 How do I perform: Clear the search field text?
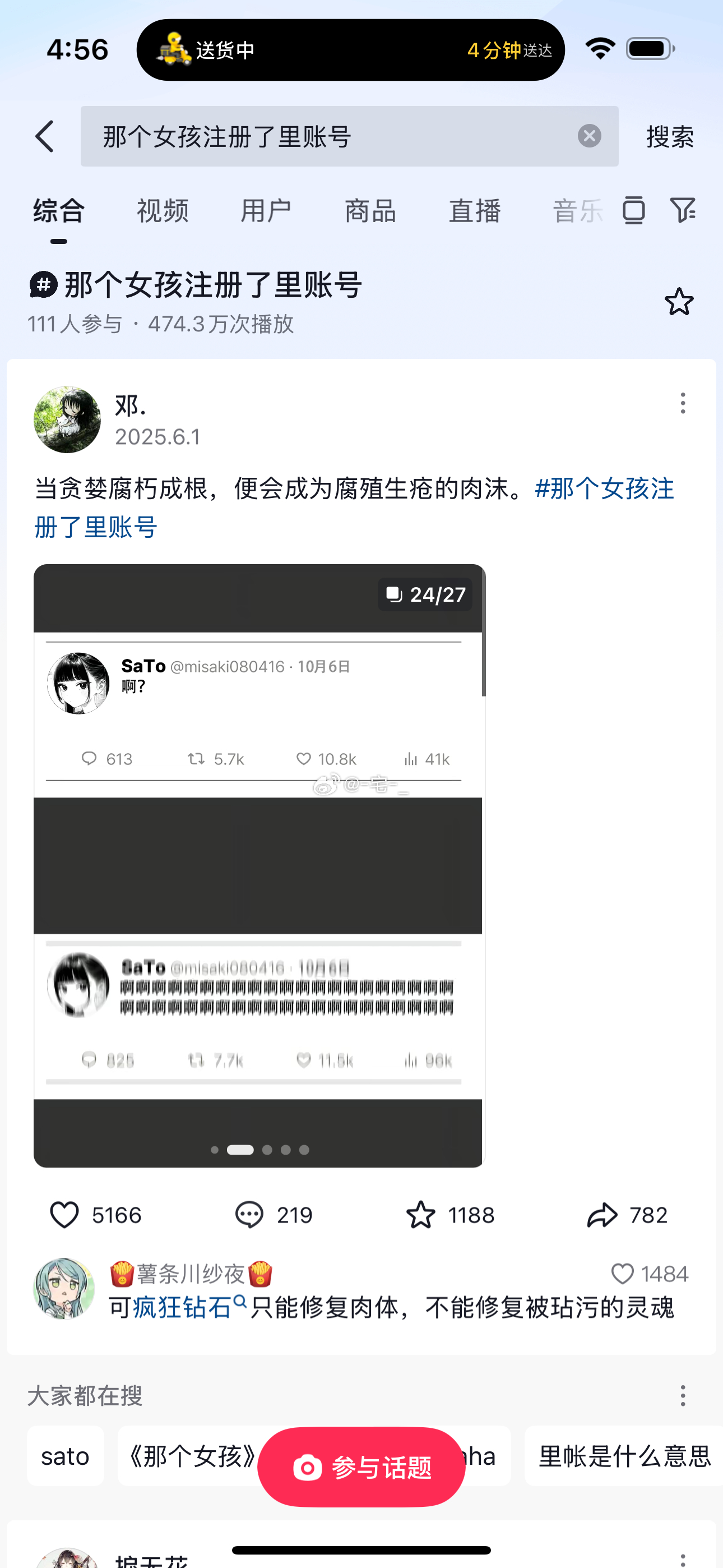click(589, 136)
